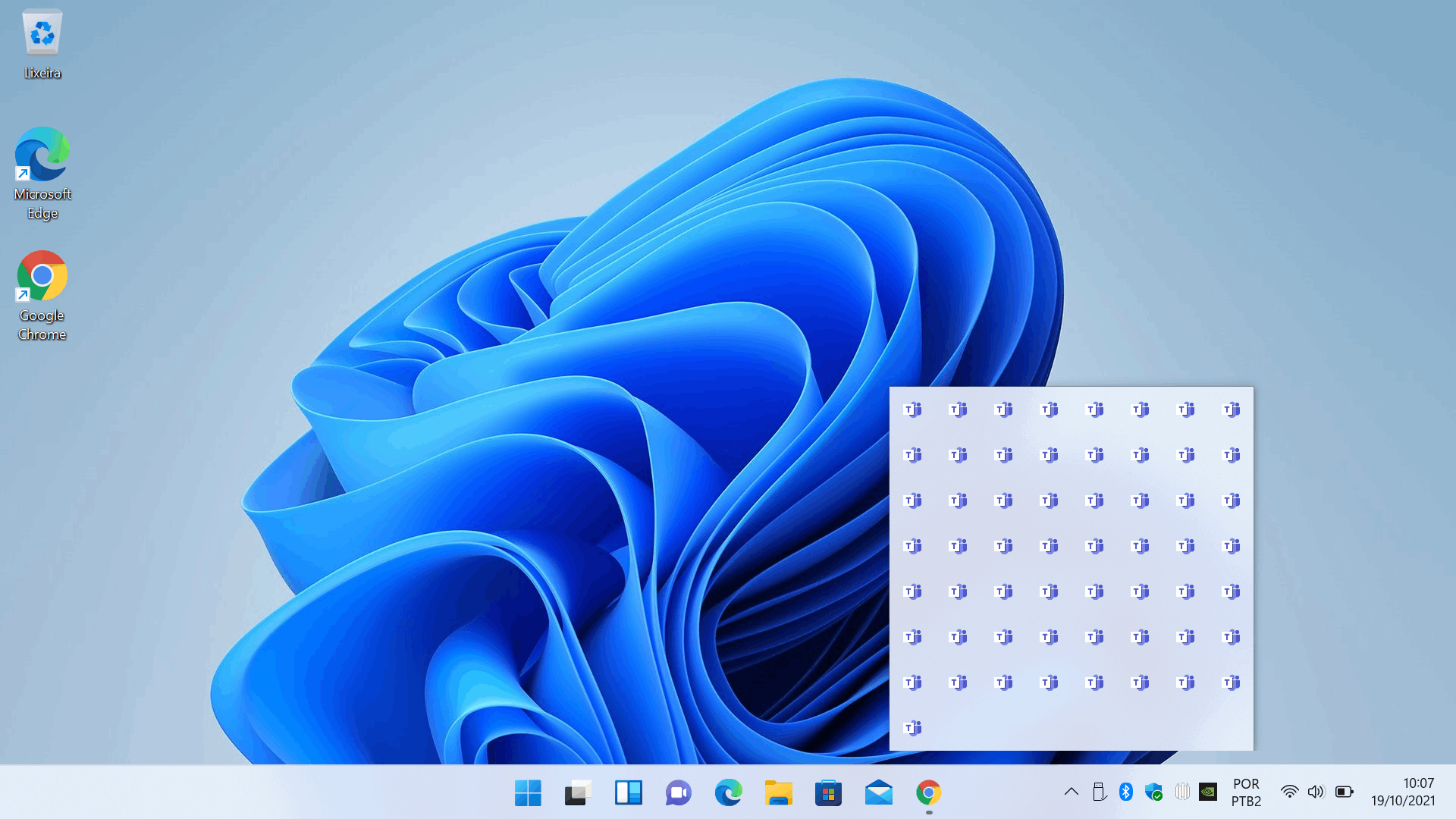Screen dimensions: 1456x819
Task: Switch to Google Chrome in the taskbar
Action: point(928,792)
